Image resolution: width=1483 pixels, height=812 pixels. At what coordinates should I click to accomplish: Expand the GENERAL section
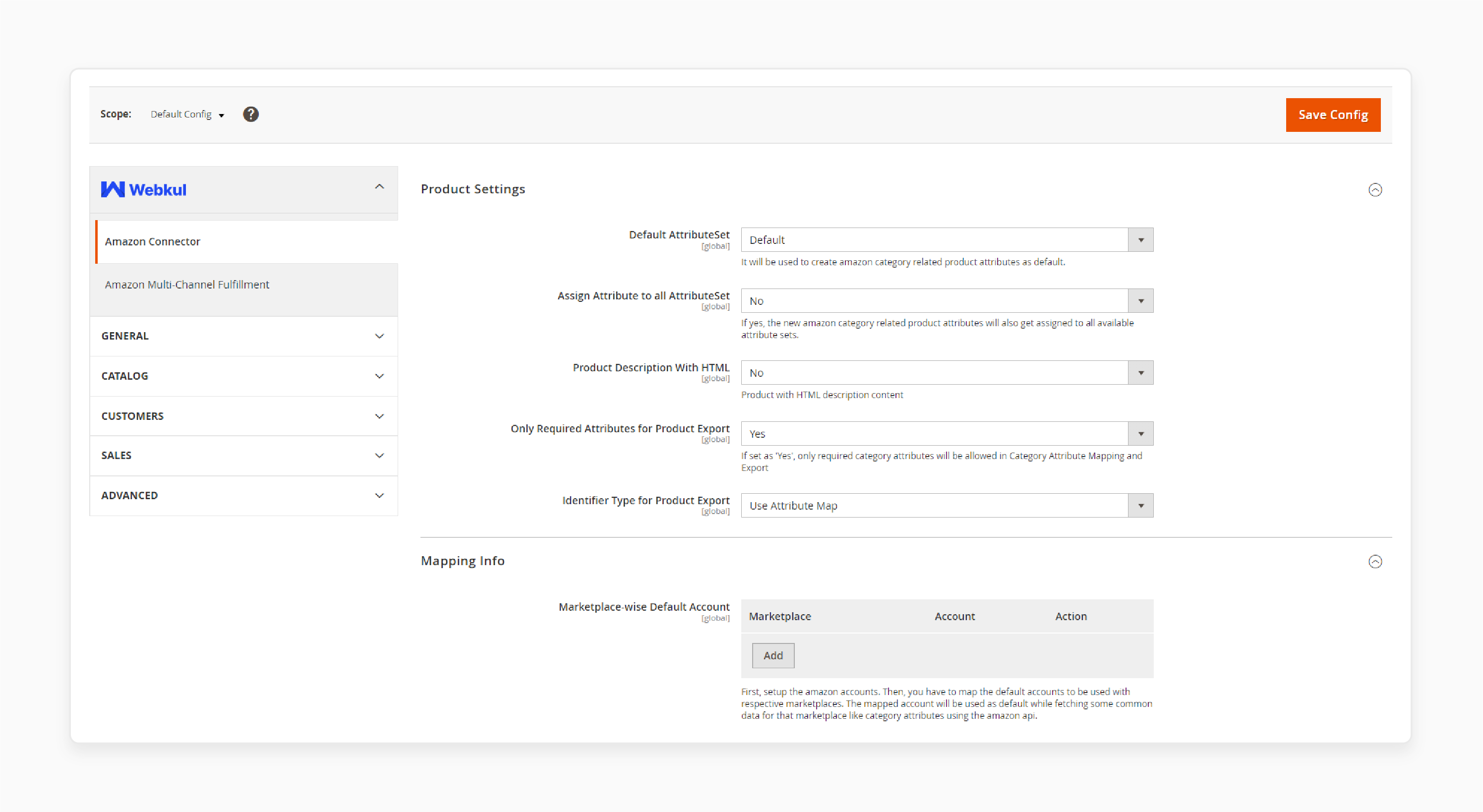click(x=243, y=336)
